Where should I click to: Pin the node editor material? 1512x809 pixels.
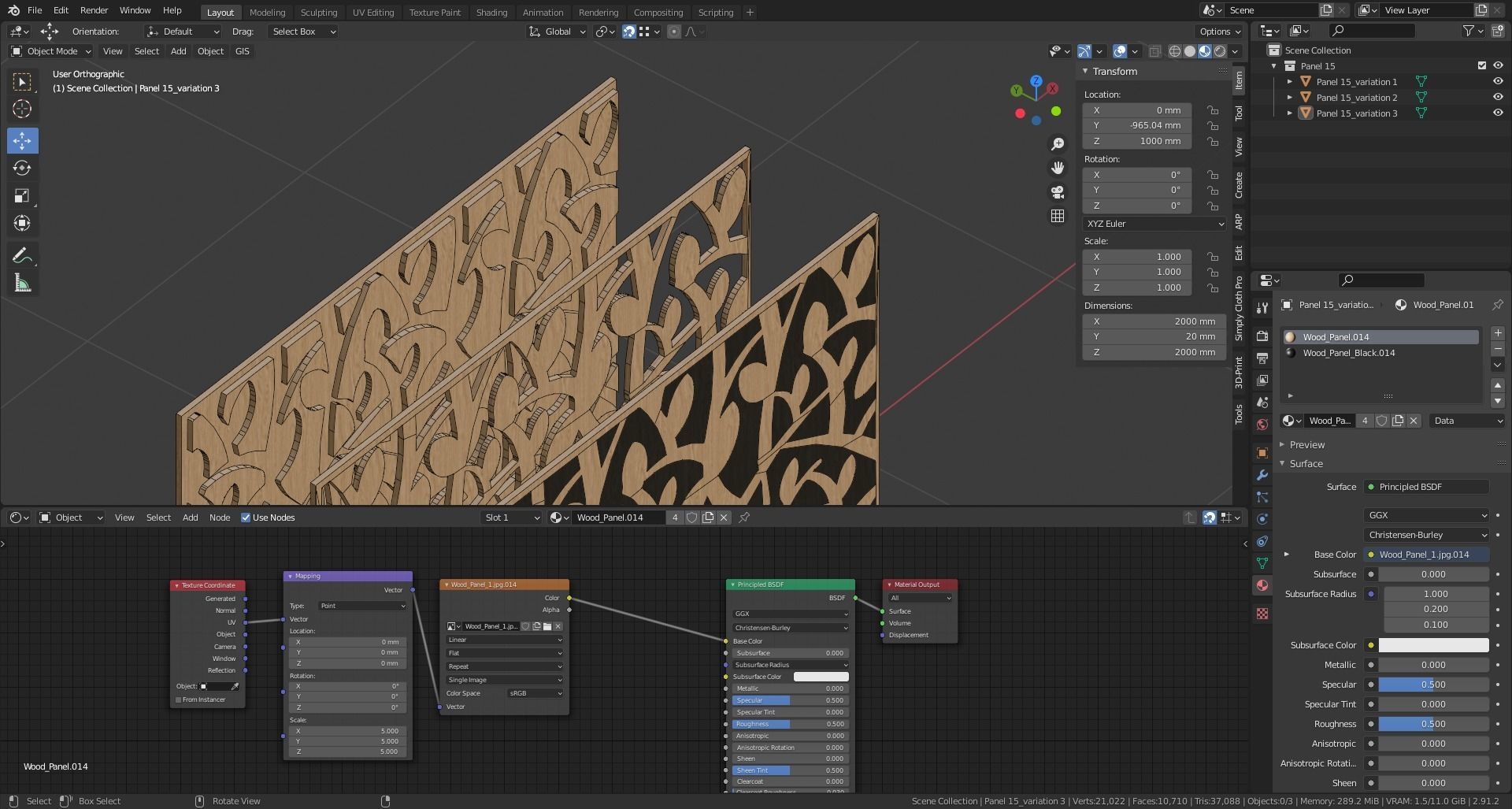(744, 518)
